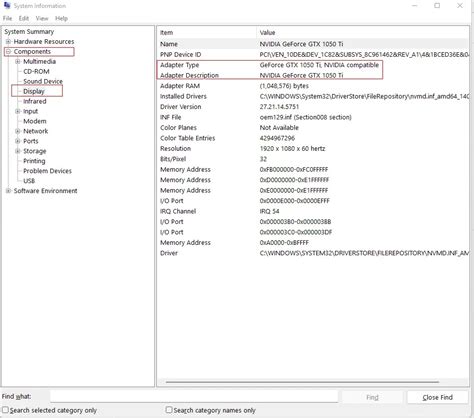
Task: Select the Installed Drivers row
Action: tap(313, 96)
